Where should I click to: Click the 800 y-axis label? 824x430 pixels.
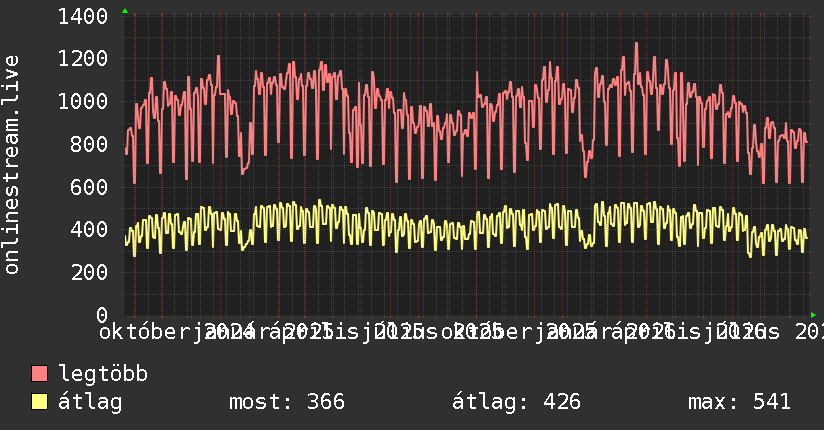pyautogui.click(x=89, y=145)
